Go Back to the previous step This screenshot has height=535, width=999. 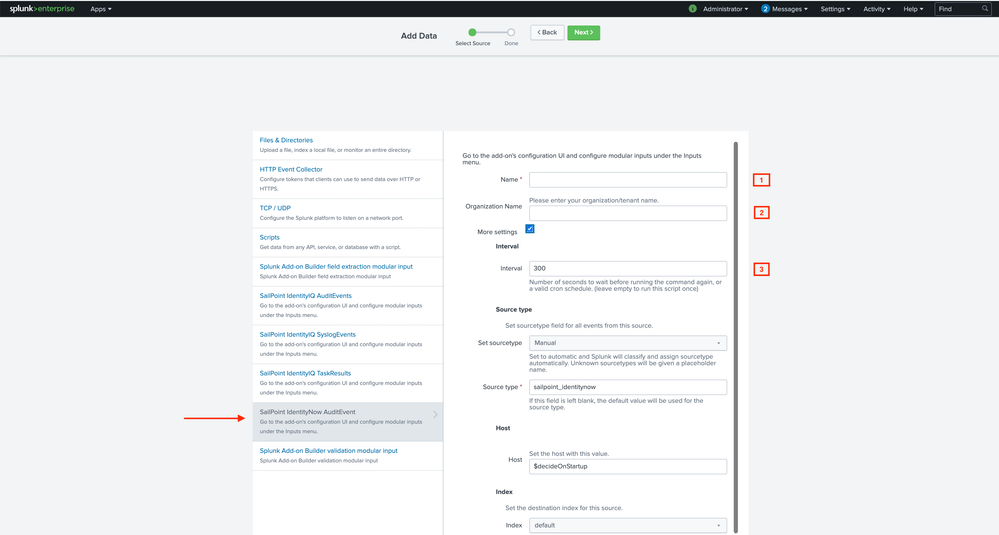point(547,33)
